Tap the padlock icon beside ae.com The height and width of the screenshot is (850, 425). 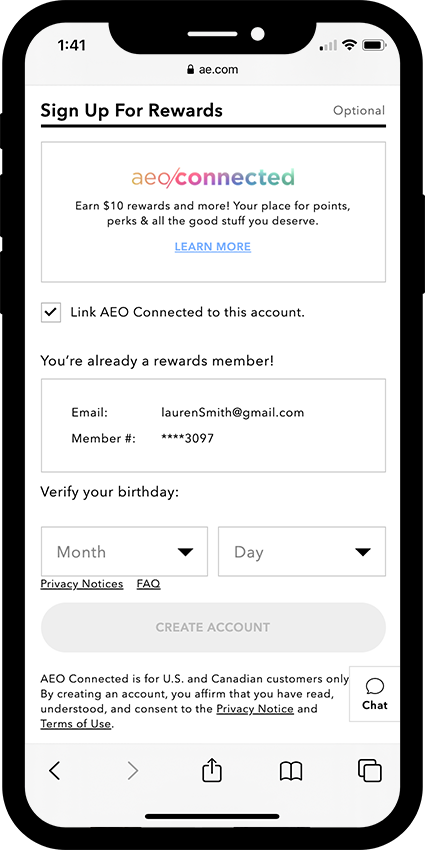pos(190,69)
